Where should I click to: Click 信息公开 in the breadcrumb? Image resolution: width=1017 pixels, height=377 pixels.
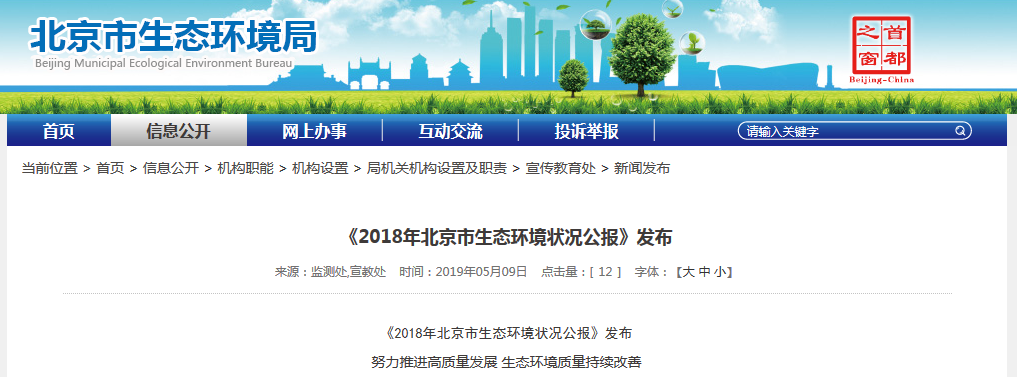(171, 169)
